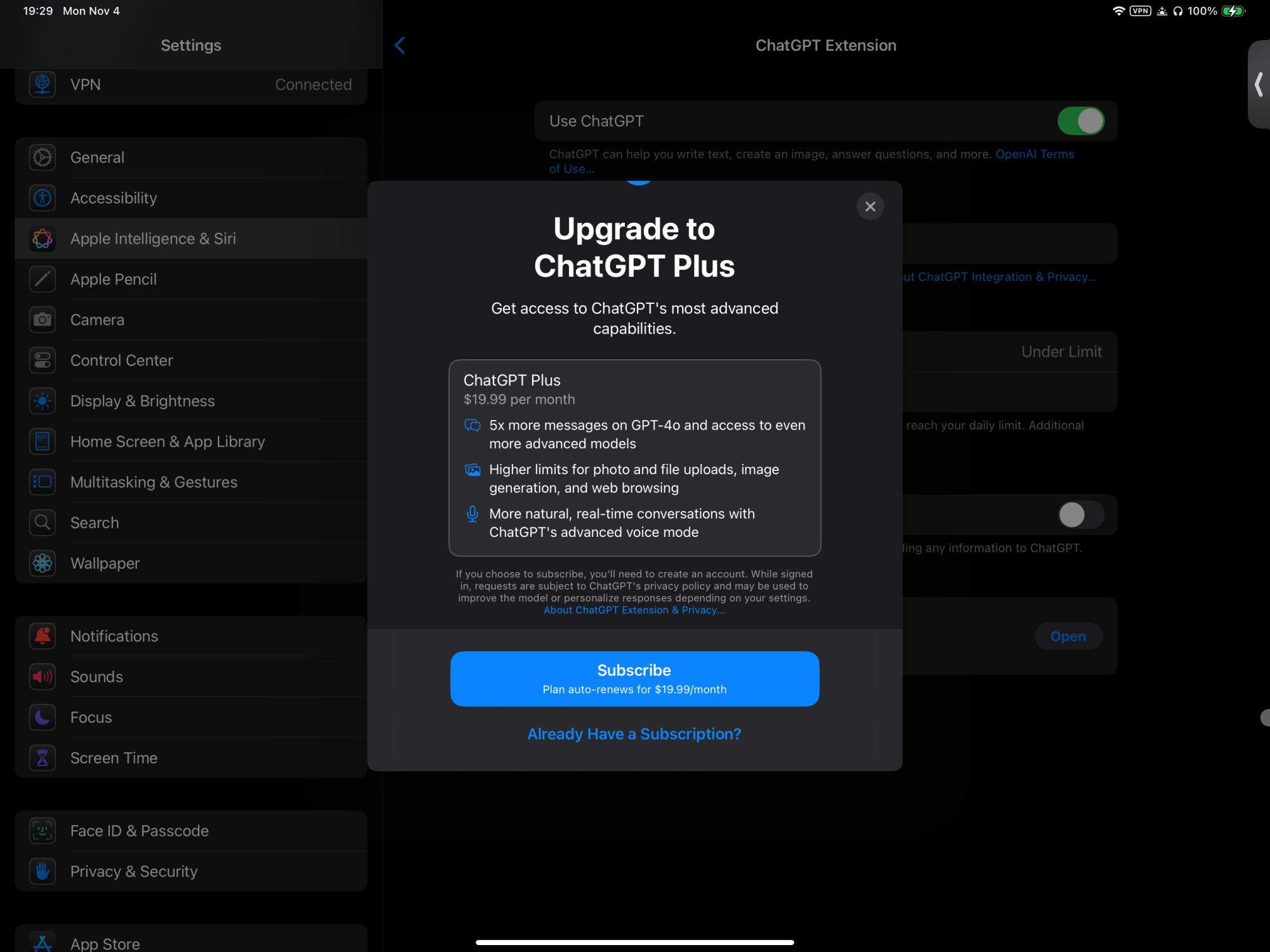
Task: Open General settings gear icon
Action: coord(43,157)
